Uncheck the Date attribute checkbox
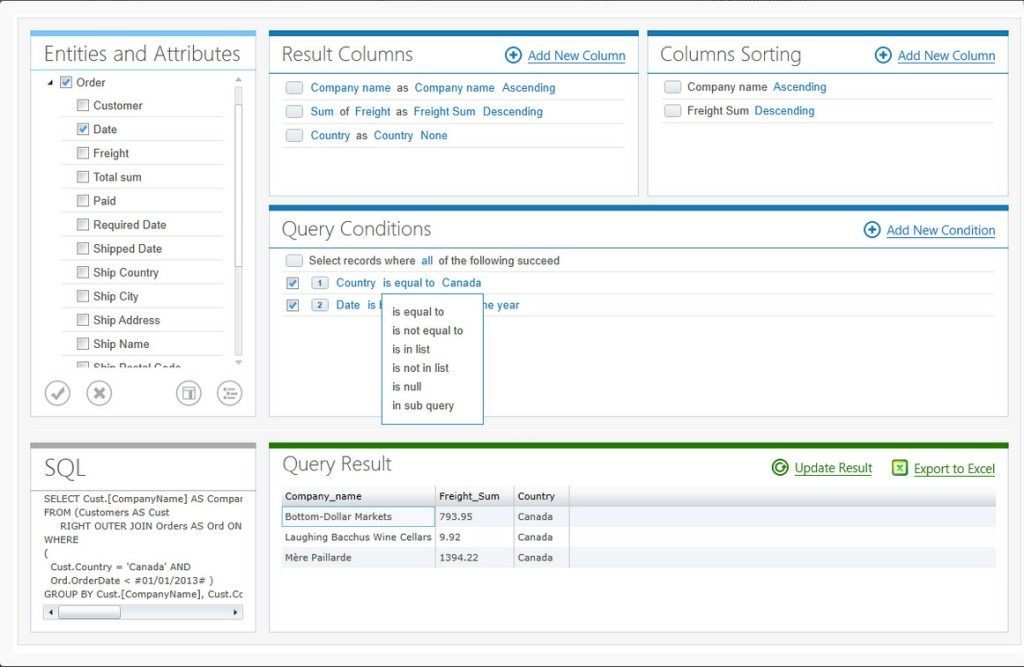1024x667 pixels. click(83, 129)
